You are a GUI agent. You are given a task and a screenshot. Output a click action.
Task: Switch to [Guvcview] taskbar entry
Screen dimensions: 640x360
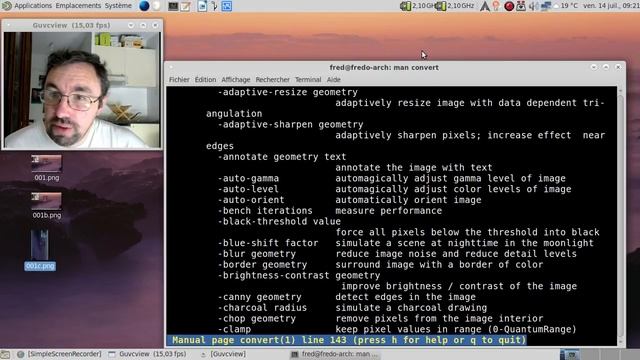(223, 354)
